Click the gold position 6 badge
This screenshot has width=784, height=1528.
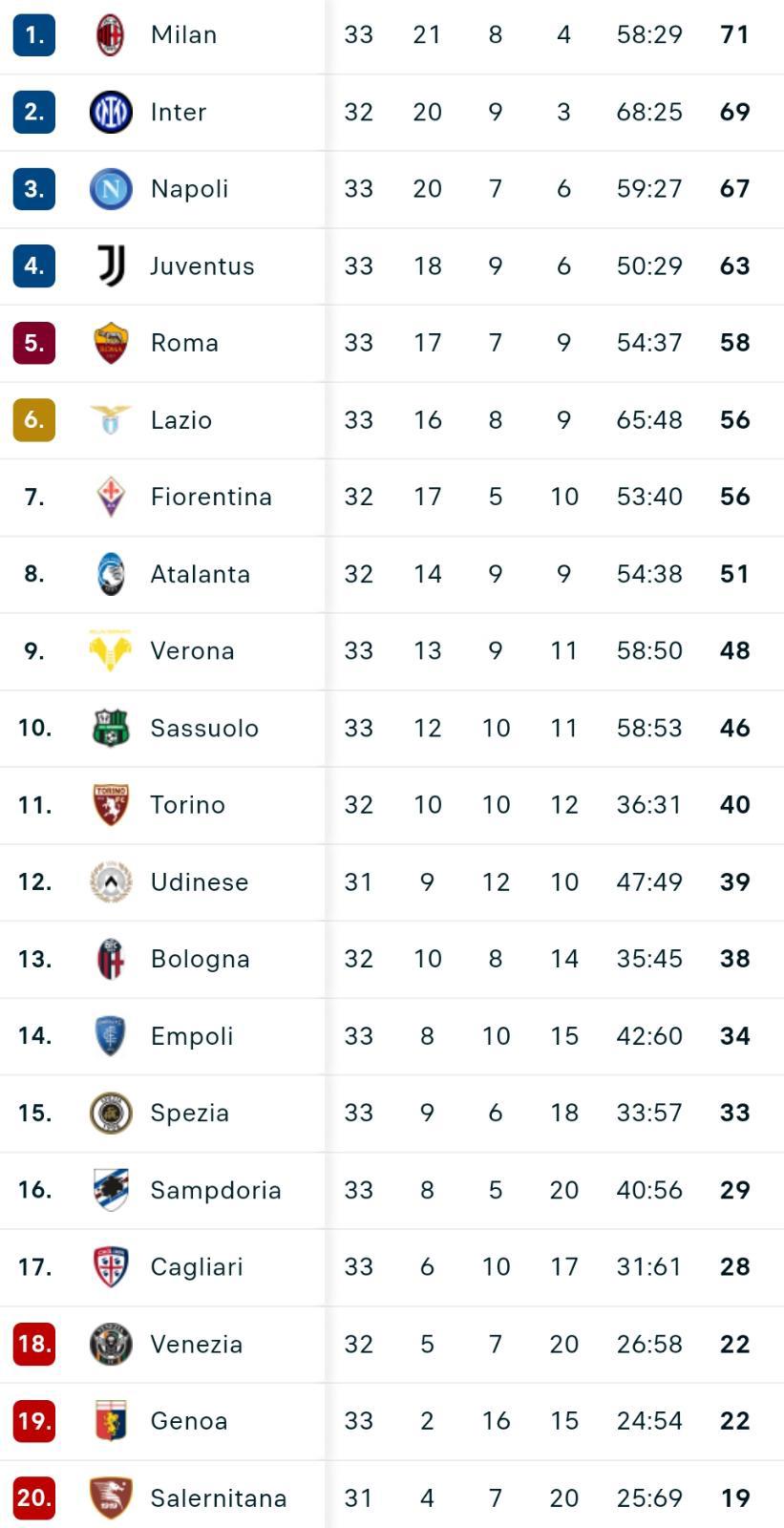click(x=34, y=419)
